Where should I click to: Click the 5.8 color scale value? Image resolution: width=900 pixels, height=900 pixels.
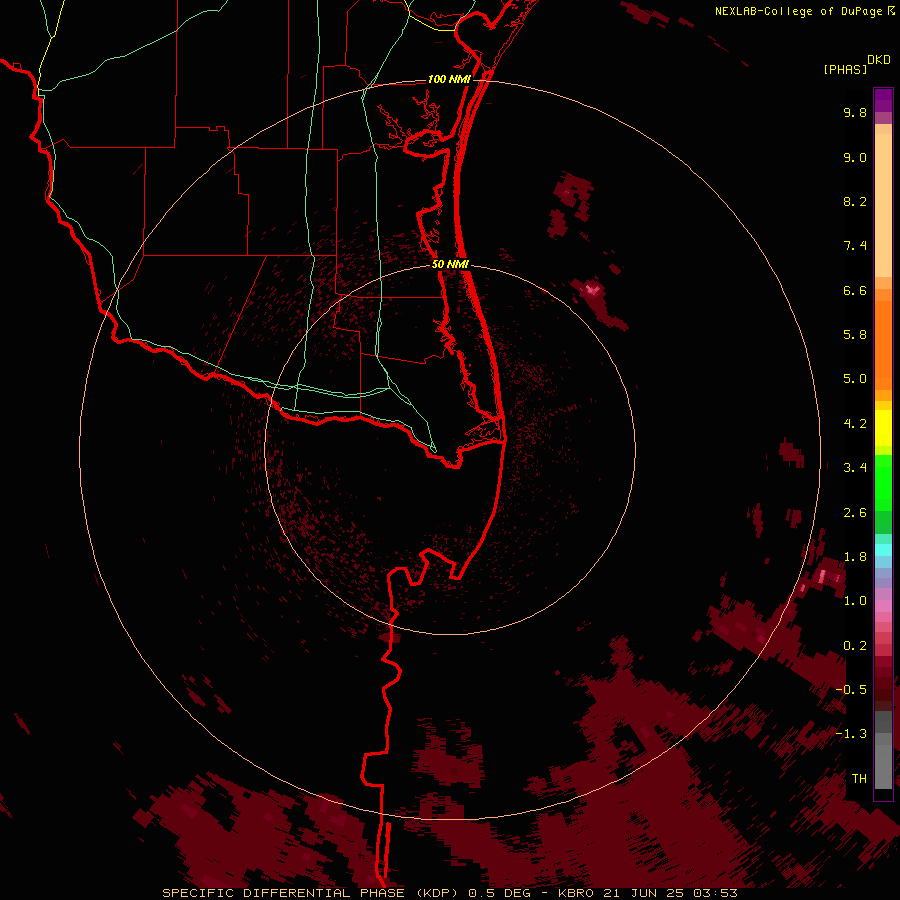pyautogui.click(x=855, y=335)
